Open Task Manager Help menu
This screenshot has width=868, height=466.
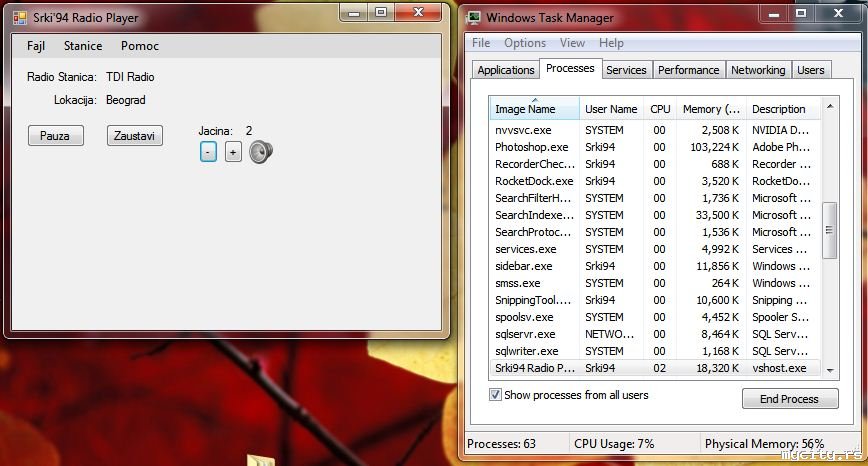pyautogui.click(x=611, y=43)
